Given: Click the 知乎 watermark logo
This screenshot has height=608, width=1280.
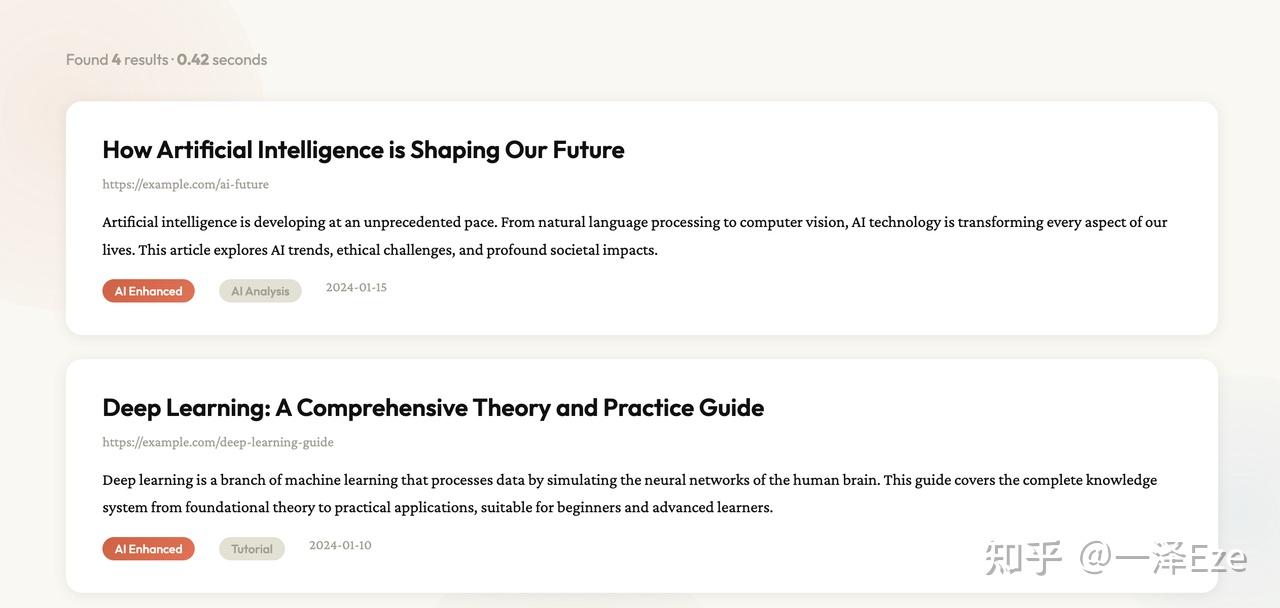Looking at the screenshot, I should 1022,558.
